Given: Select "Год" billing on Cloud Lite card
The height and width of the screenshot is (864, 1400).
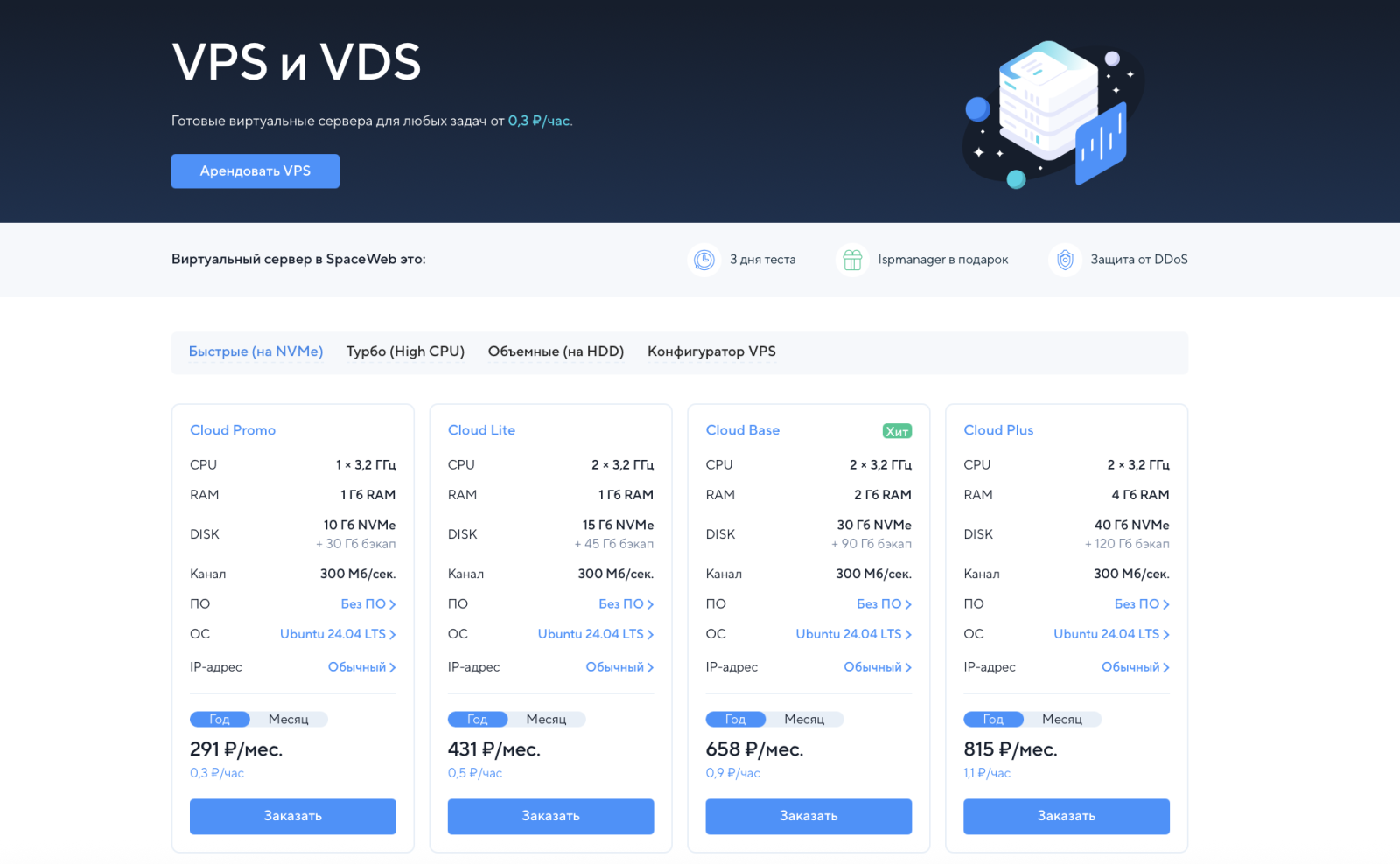Looking at the screenshot, I should [x=478, y=720].
